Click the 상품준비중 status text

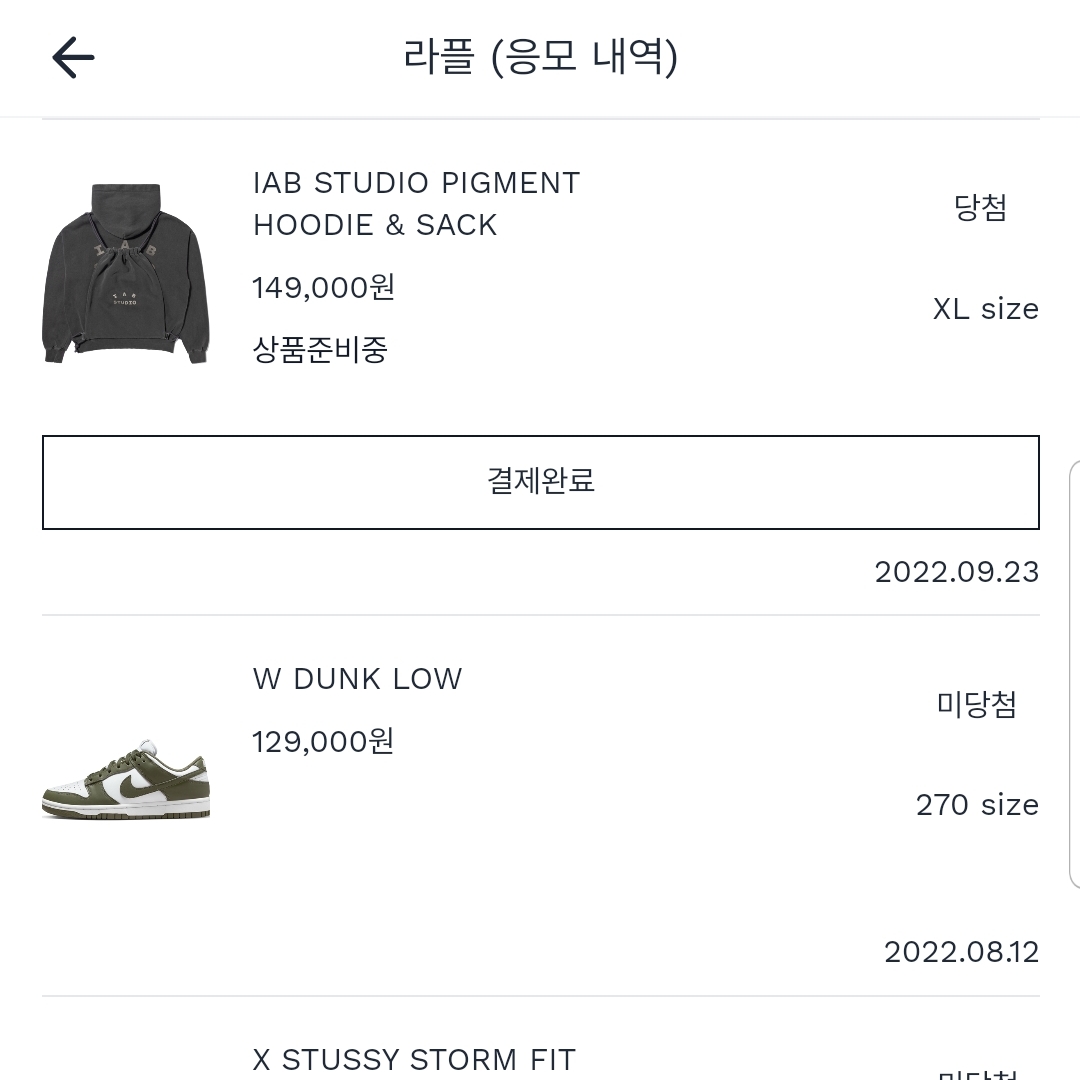(x=320, y=350)
